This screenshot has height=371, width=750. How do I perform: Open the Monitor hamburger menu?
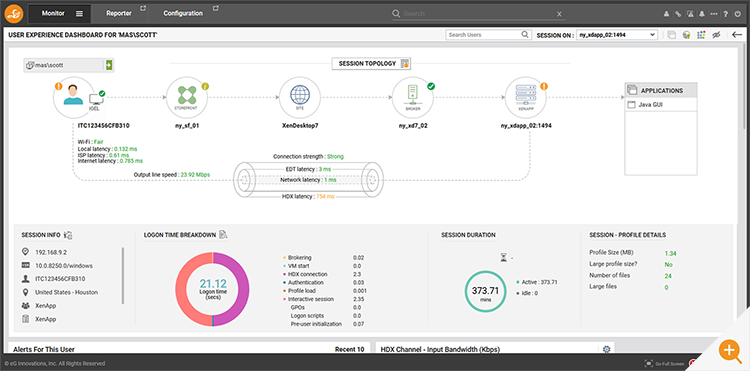click(79, 13)
